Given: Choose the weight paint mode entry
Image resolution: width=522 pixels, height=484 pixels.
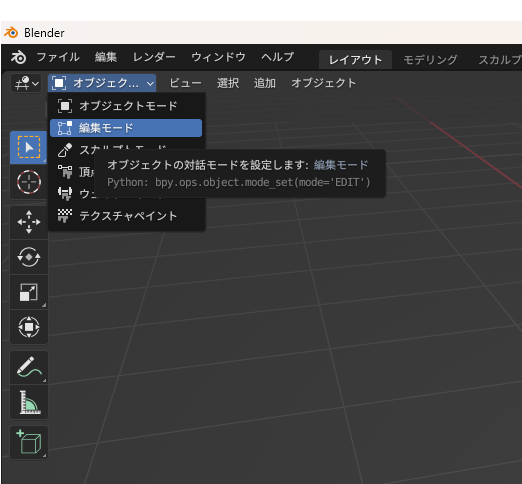Looking at the screenshot, I should [72, 194].
